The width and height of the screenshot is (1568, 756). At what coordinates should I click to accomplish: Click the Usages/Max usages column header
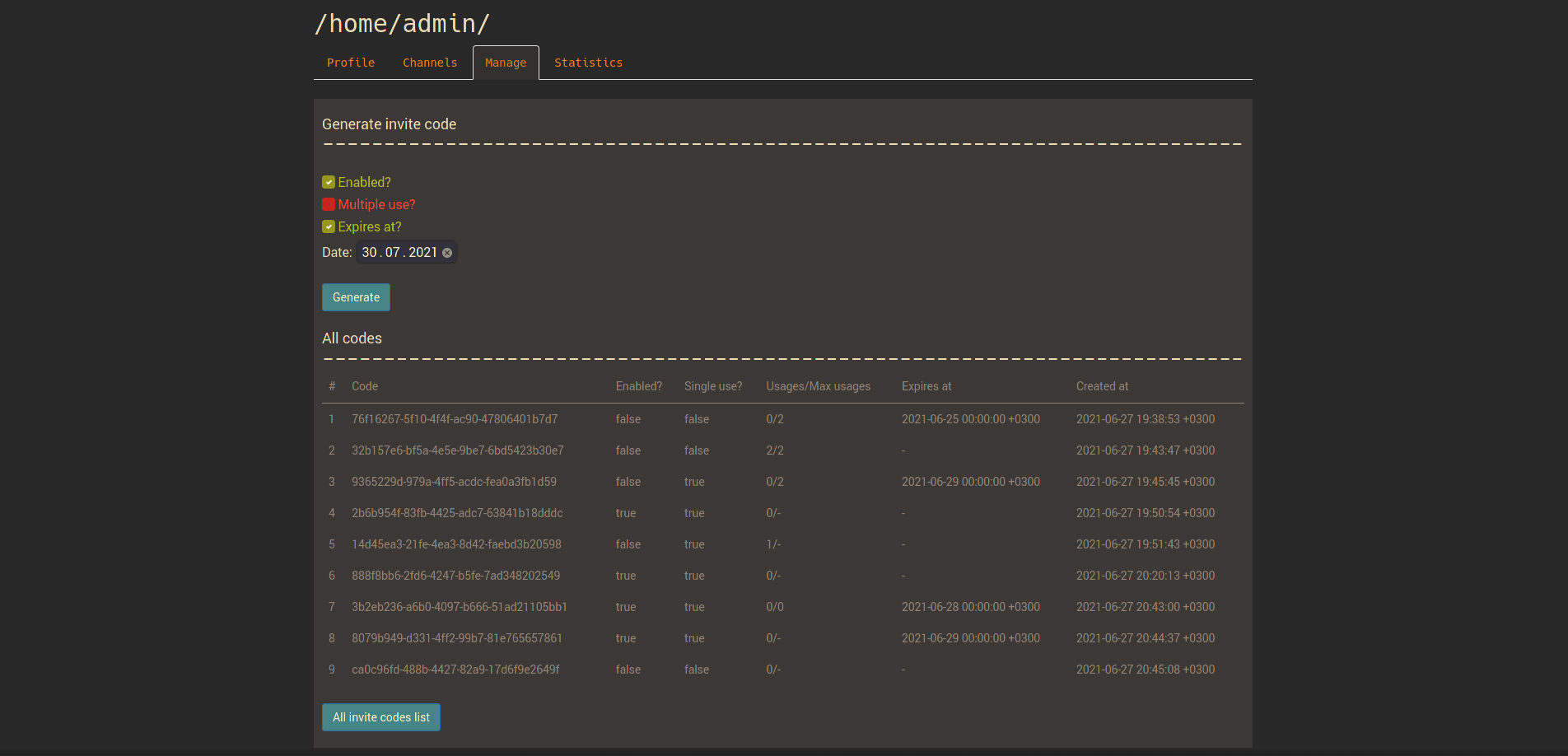click(818, 386)
